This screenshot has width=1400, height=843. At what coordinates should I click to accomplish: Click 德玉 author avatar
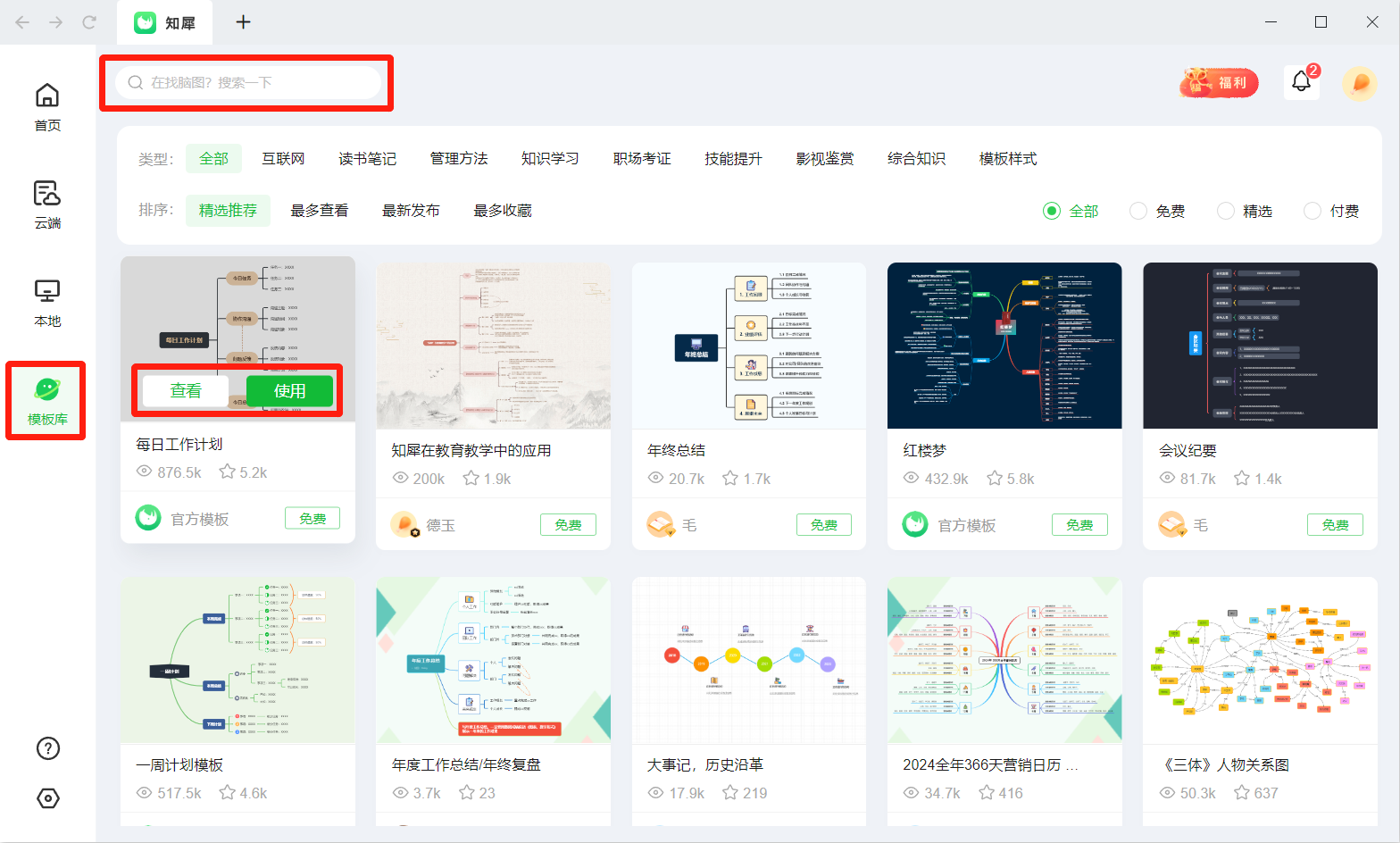point(404,524)
